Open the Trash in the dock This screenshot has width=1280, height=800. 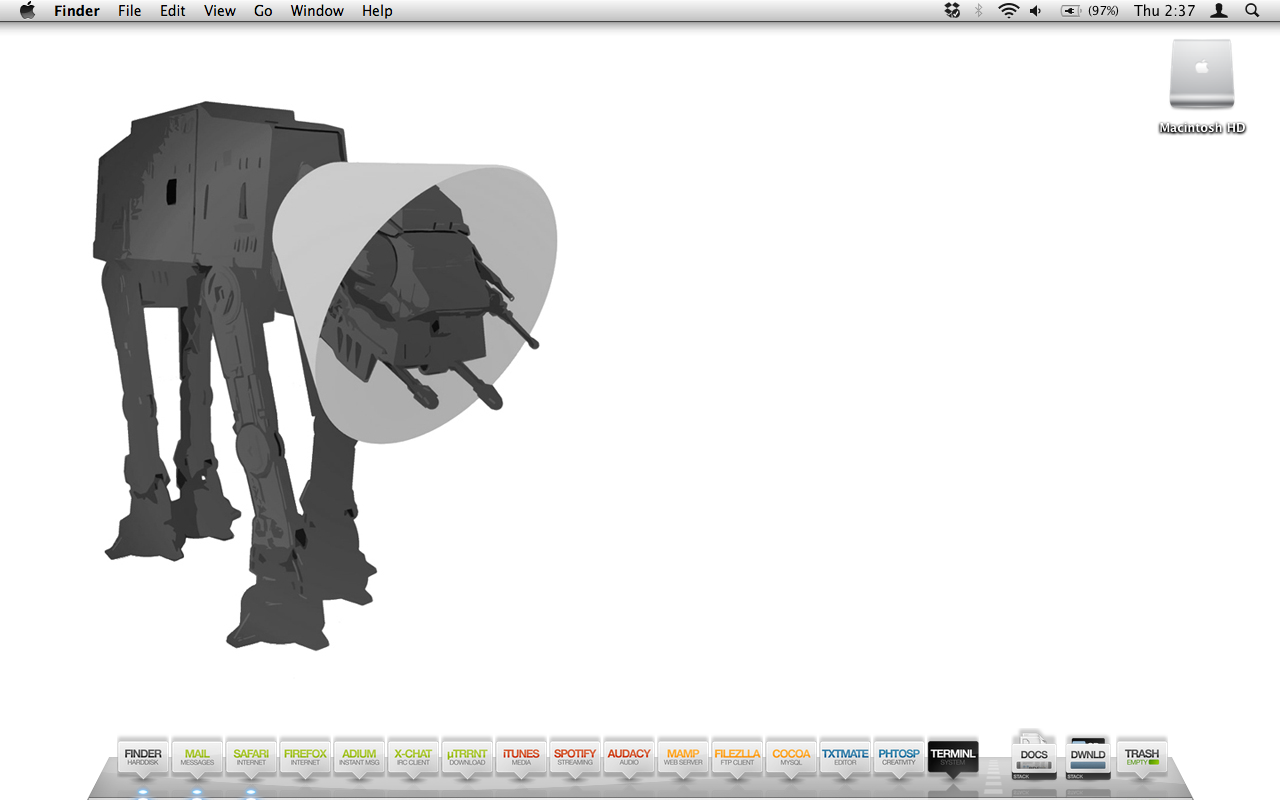[x=1142, y=757]
